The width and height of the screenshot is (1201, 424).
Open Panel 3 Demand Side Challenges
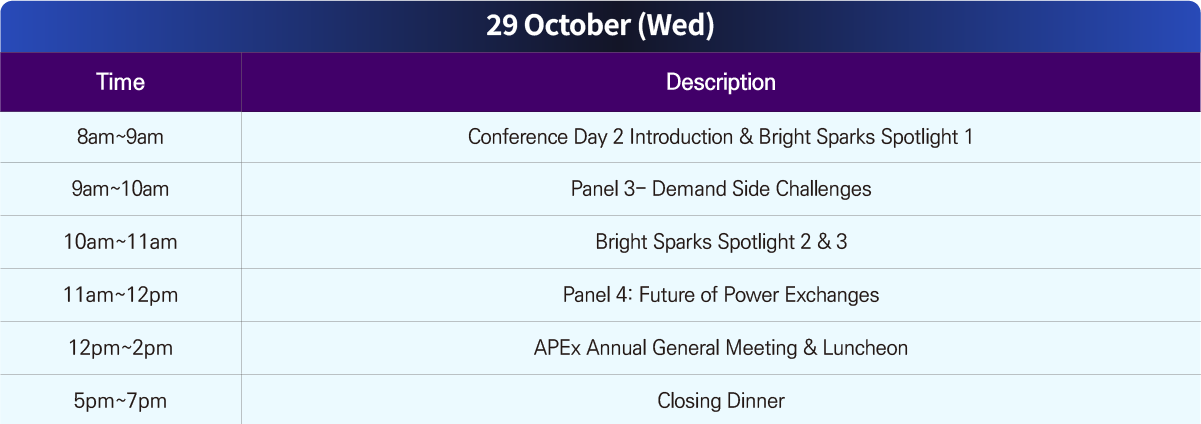pos(721,189)
